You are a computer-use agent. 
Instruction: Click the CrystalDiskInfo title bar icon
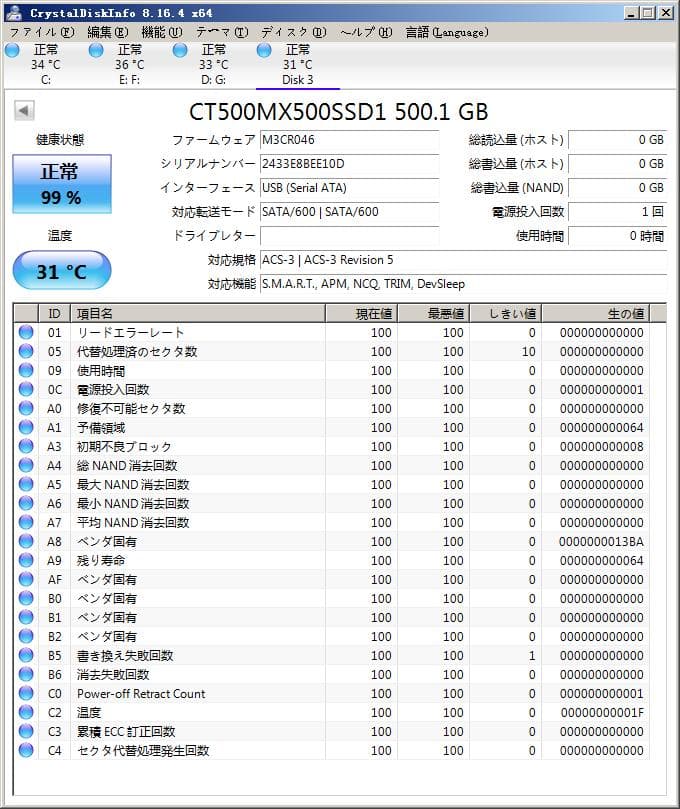pyautogui.click(x=14, y=12)
